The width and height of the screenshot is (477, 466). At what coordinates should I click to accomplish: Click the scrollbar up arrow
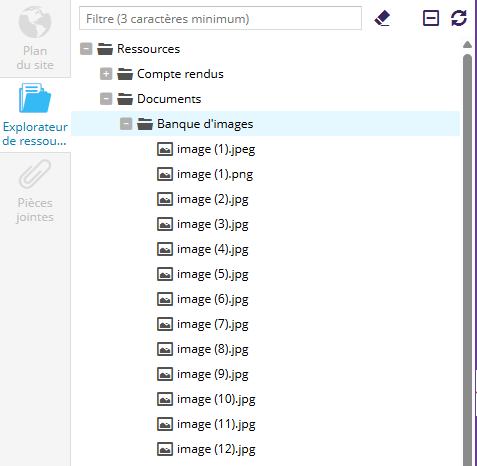click(x=467, y=45)
